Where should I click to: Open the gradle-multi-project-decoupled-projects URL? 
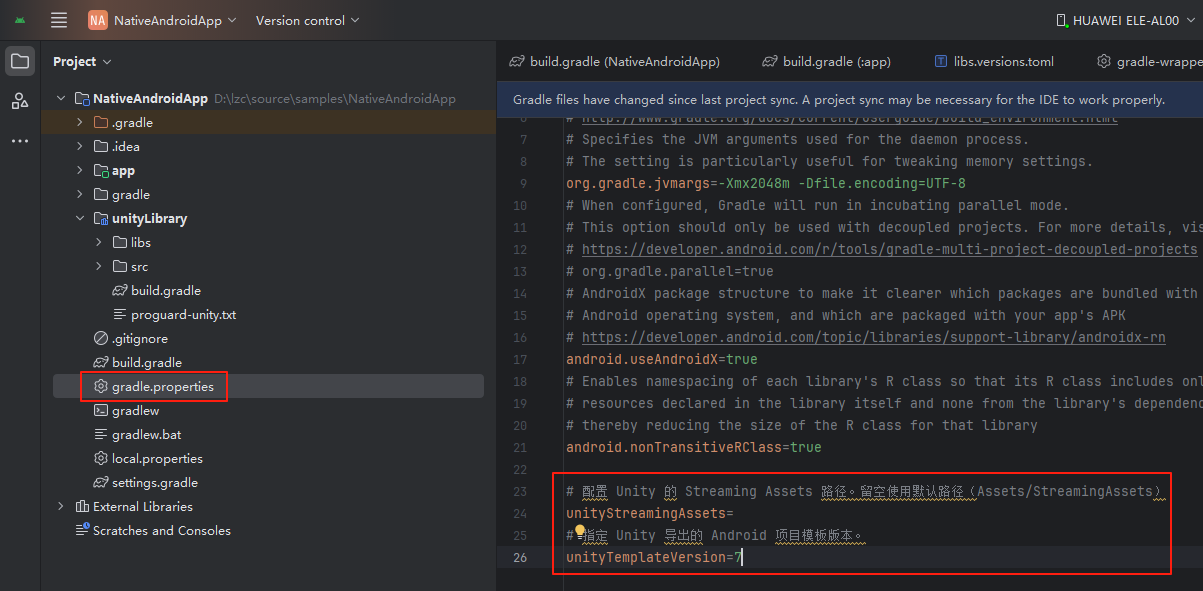click(x=889, y=249)
